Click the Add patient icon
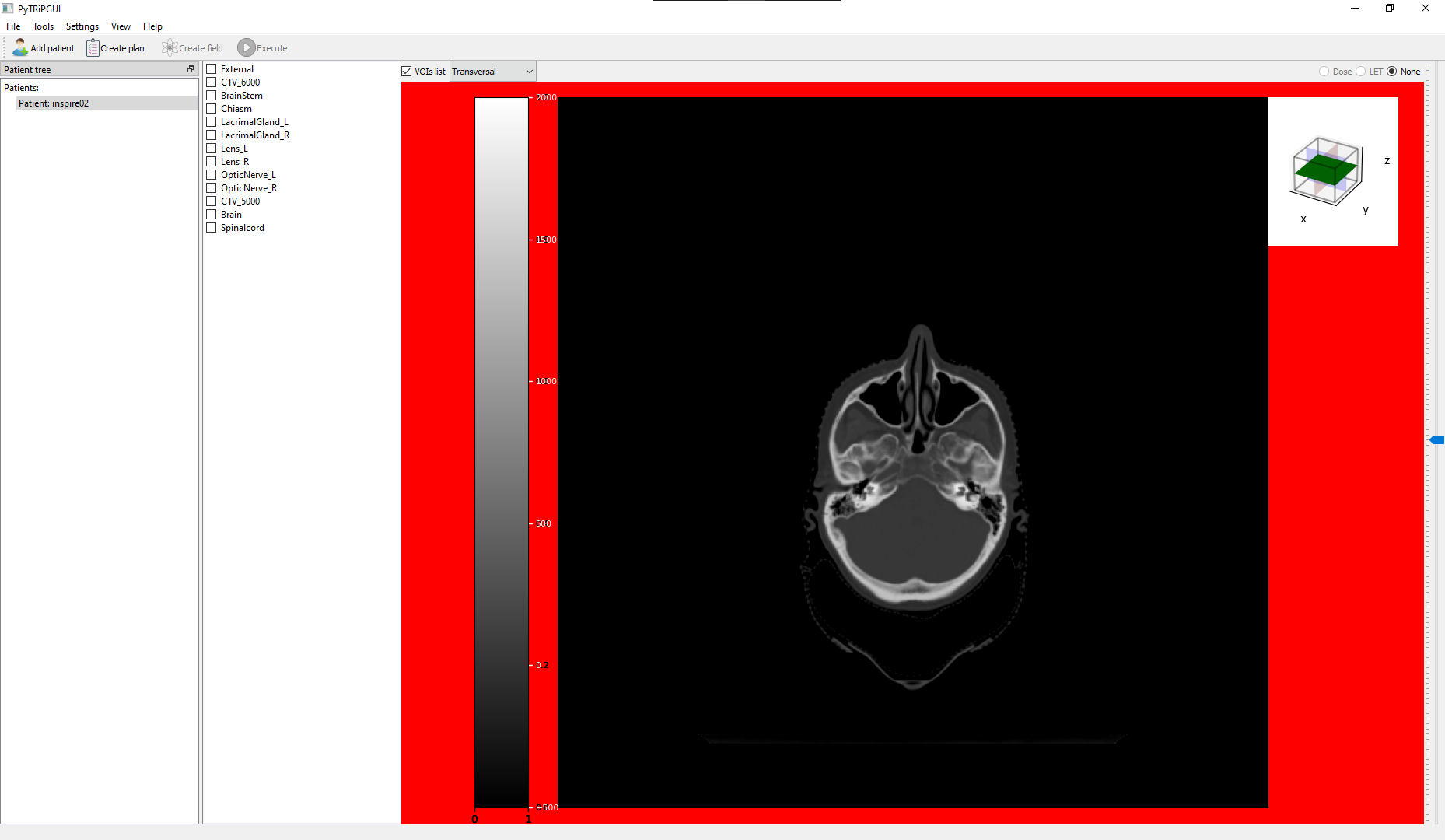1445x840 pixels. click(x=19, y=47)
